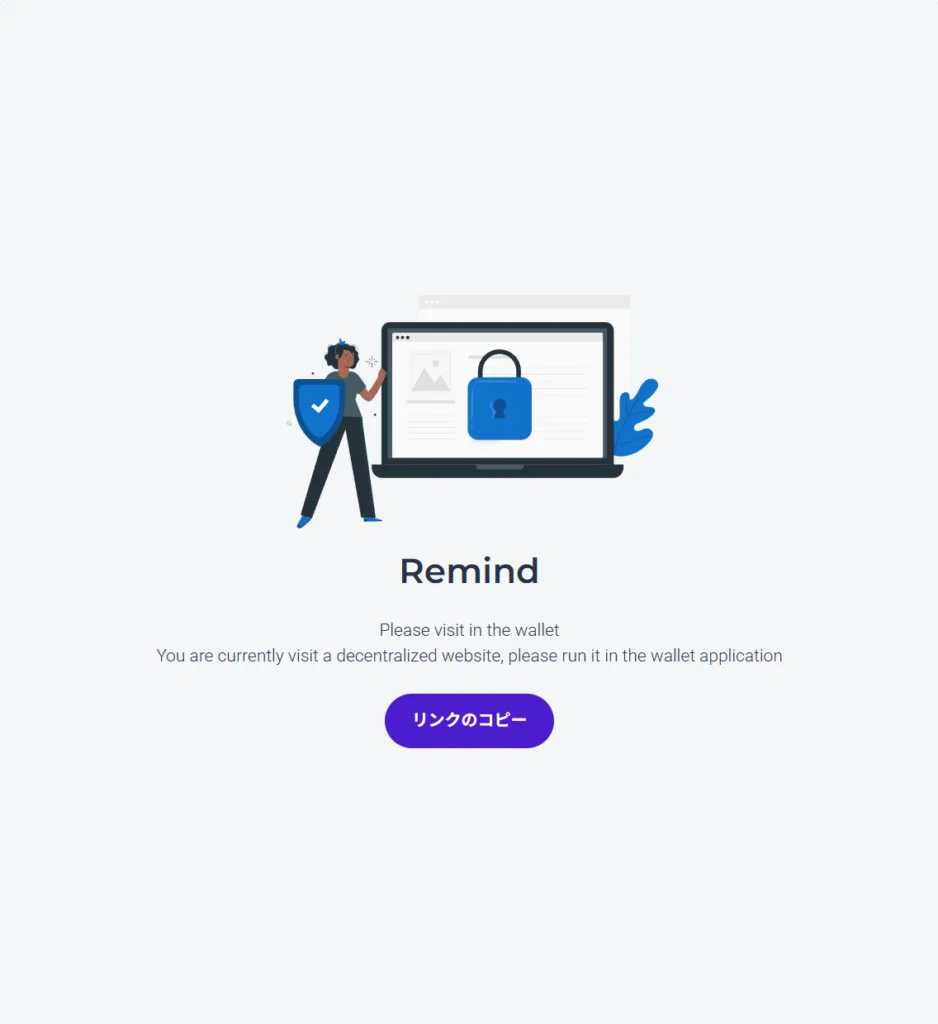Screen dimensions: 938x1024
Task: Click the blue leaf beside the laptop
Action: [x=636, y=418]
